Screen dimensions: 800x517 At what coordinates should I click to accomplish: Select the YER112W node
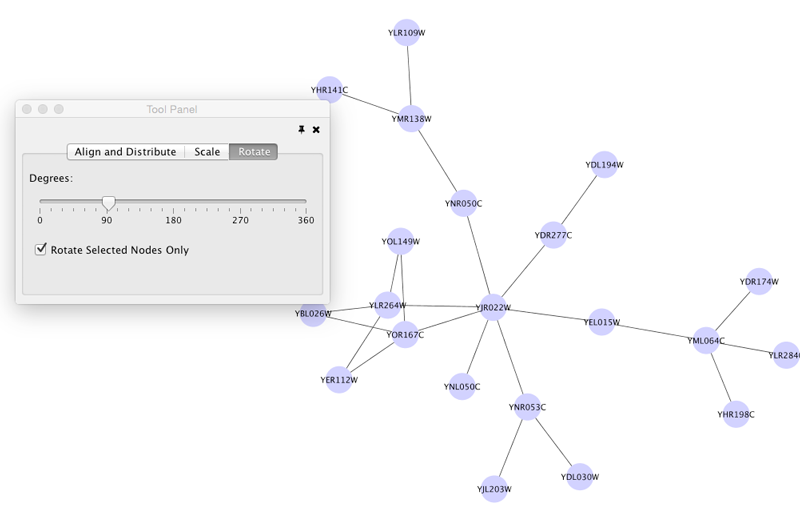(x=339, y=379)
